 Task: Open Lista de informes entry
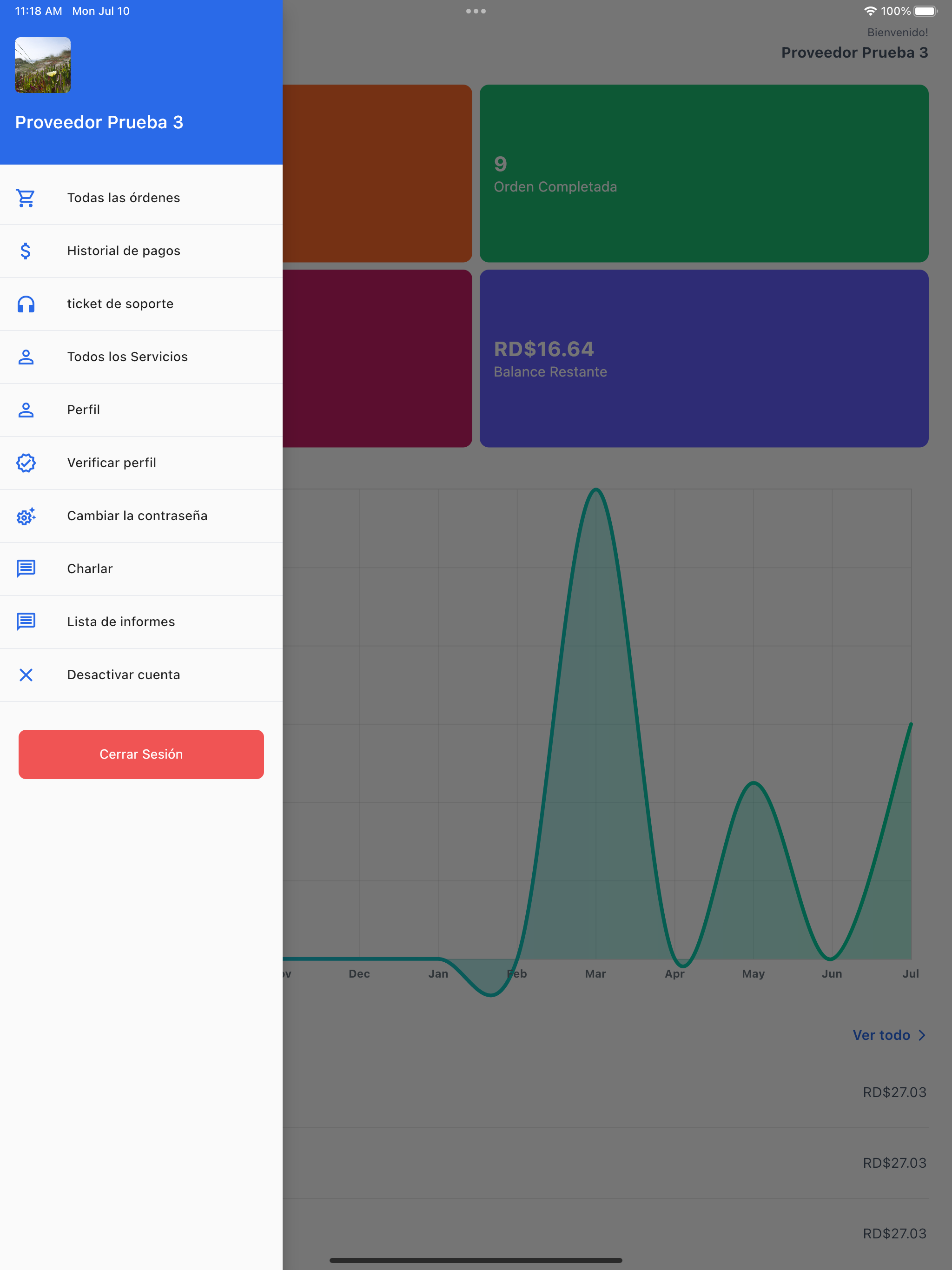[141, 622]
